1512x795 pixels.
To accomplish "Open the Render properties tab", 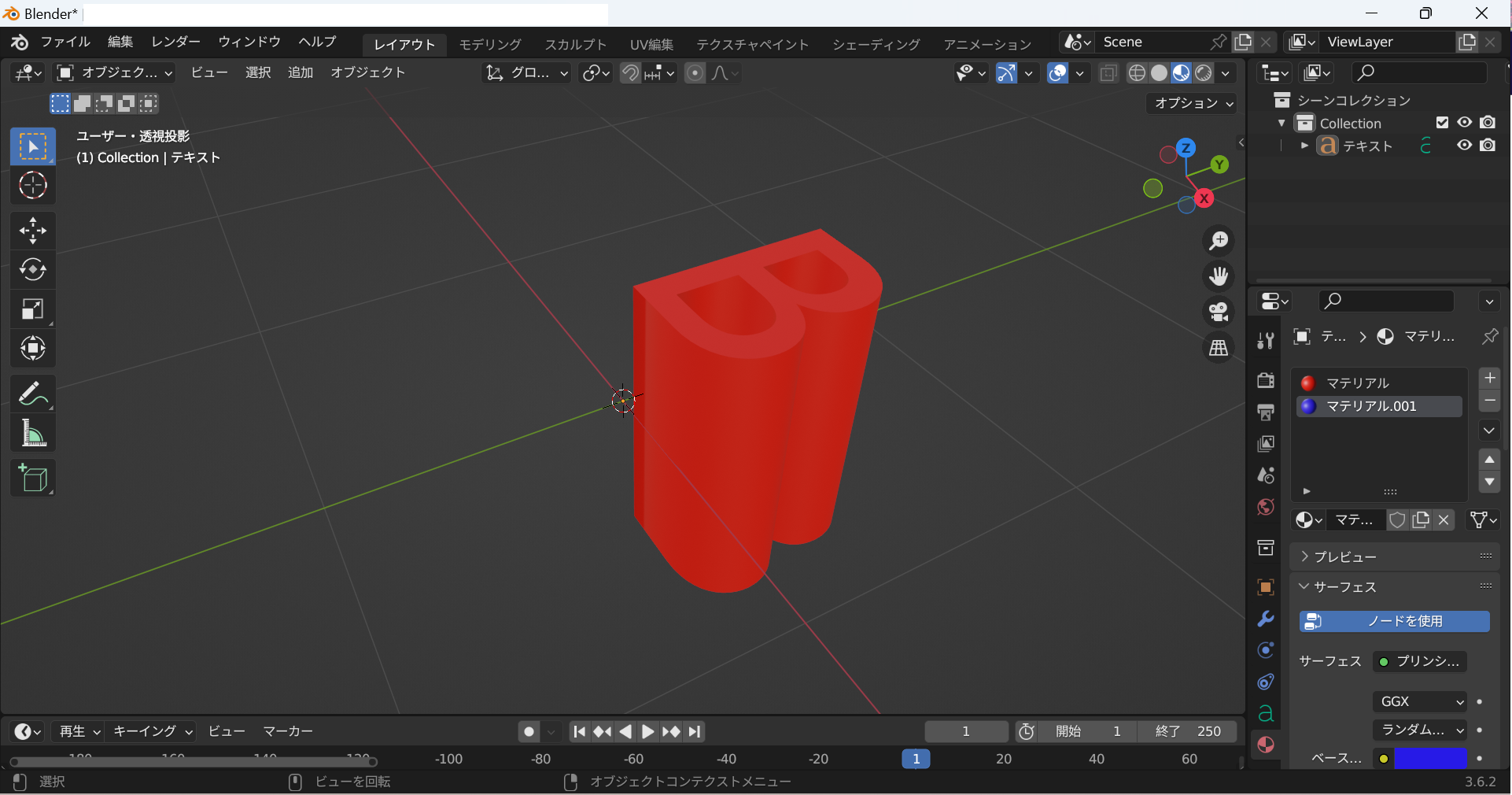I will click(x=1266, y=381).
